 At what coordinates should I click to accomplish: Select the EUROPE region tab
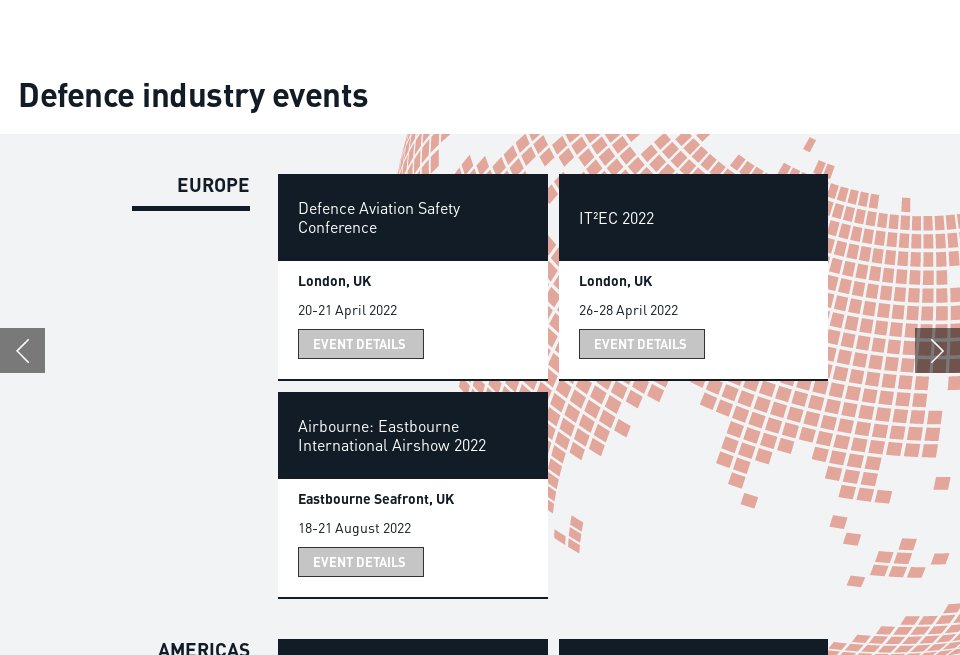pyautogui.click(x=213, y=186)
